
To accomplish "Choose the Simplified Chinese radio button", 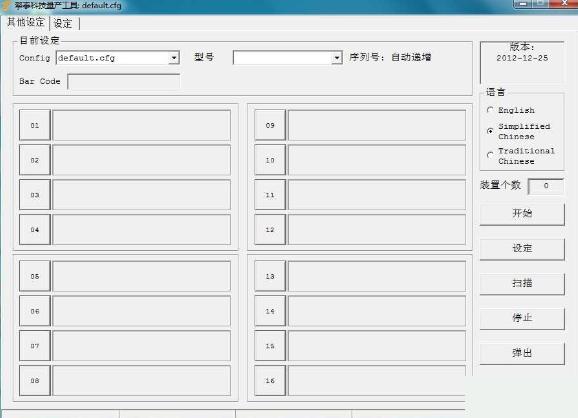I will tap(490, 131).
